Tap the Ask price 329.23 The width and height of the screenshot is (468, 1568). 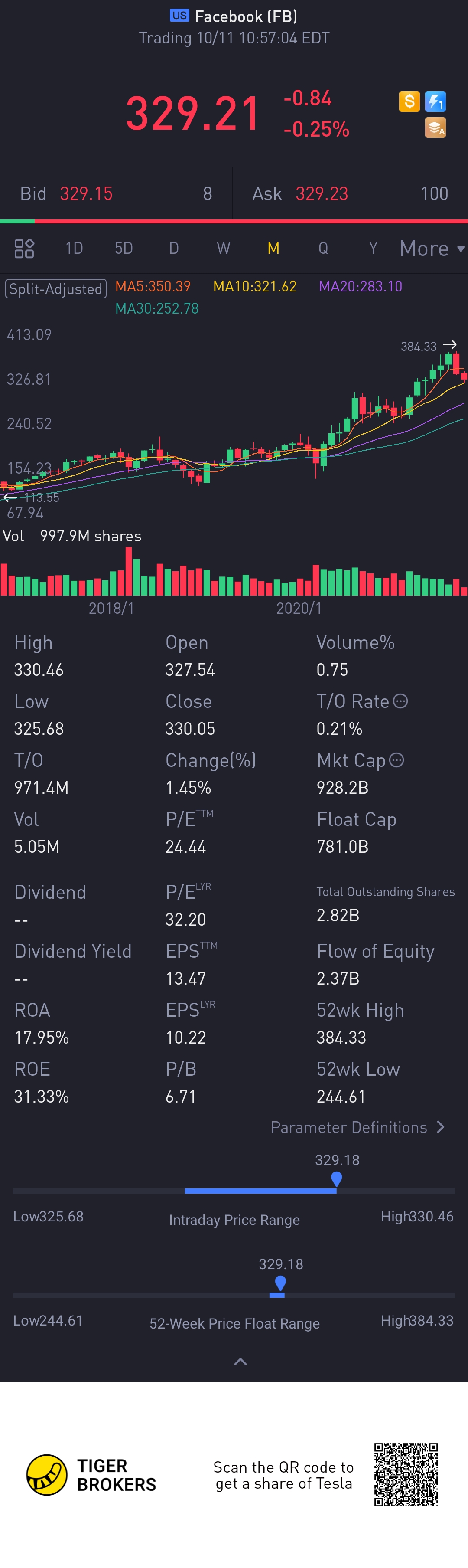point(322,193)
